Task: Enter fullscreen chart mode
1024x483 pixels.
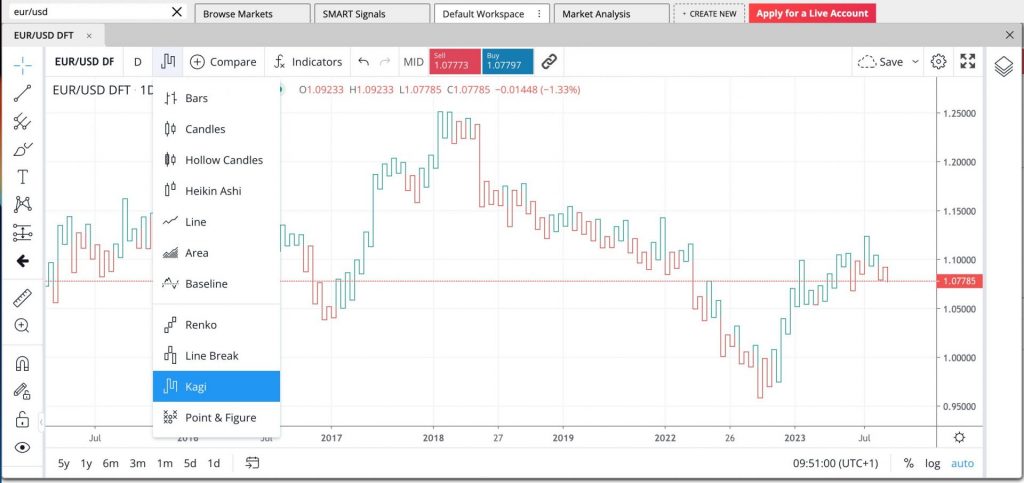Action: click(x=968, y=62)
